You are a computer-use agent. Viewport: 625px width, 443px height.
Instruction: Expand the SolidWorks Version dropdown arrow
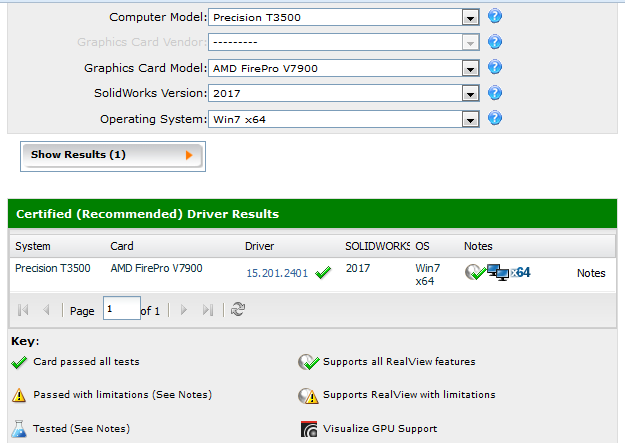tap(470, 94)
